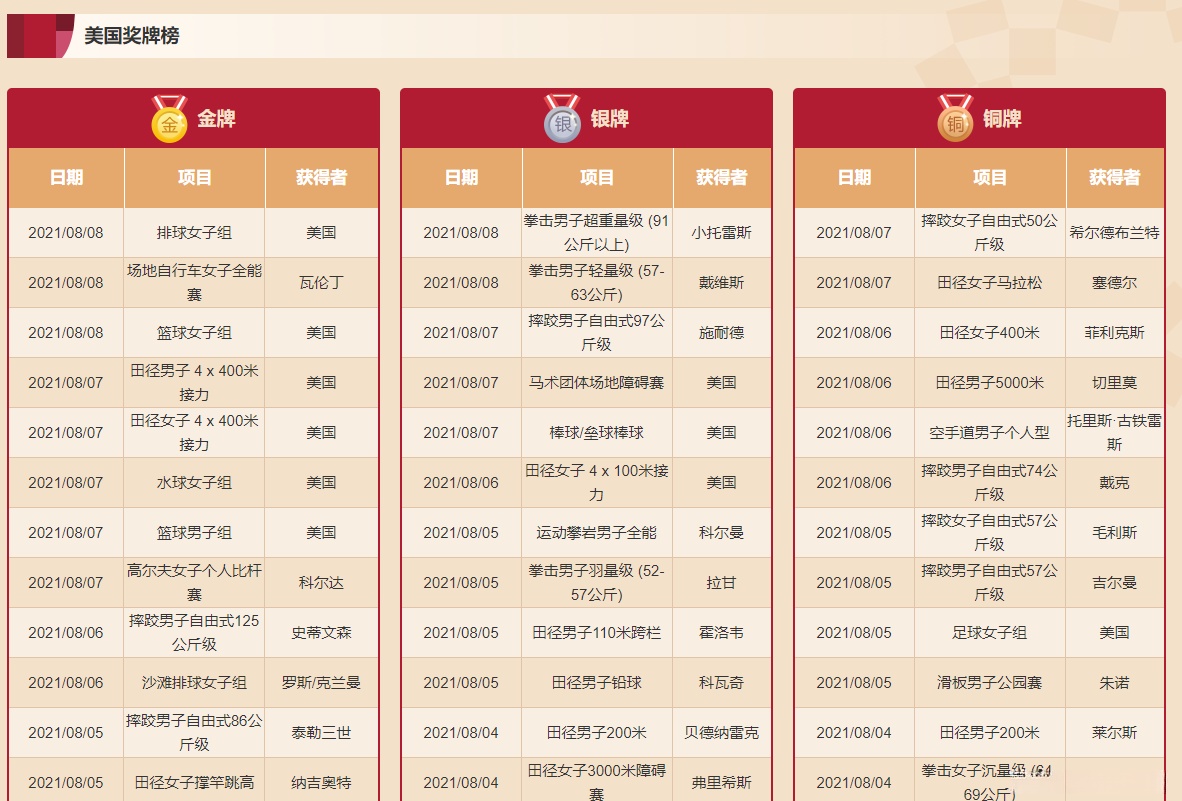Click the bronze medal (铜牌) icon
Viewport: 1182px width, 801px height.
(x=954, y=120)
